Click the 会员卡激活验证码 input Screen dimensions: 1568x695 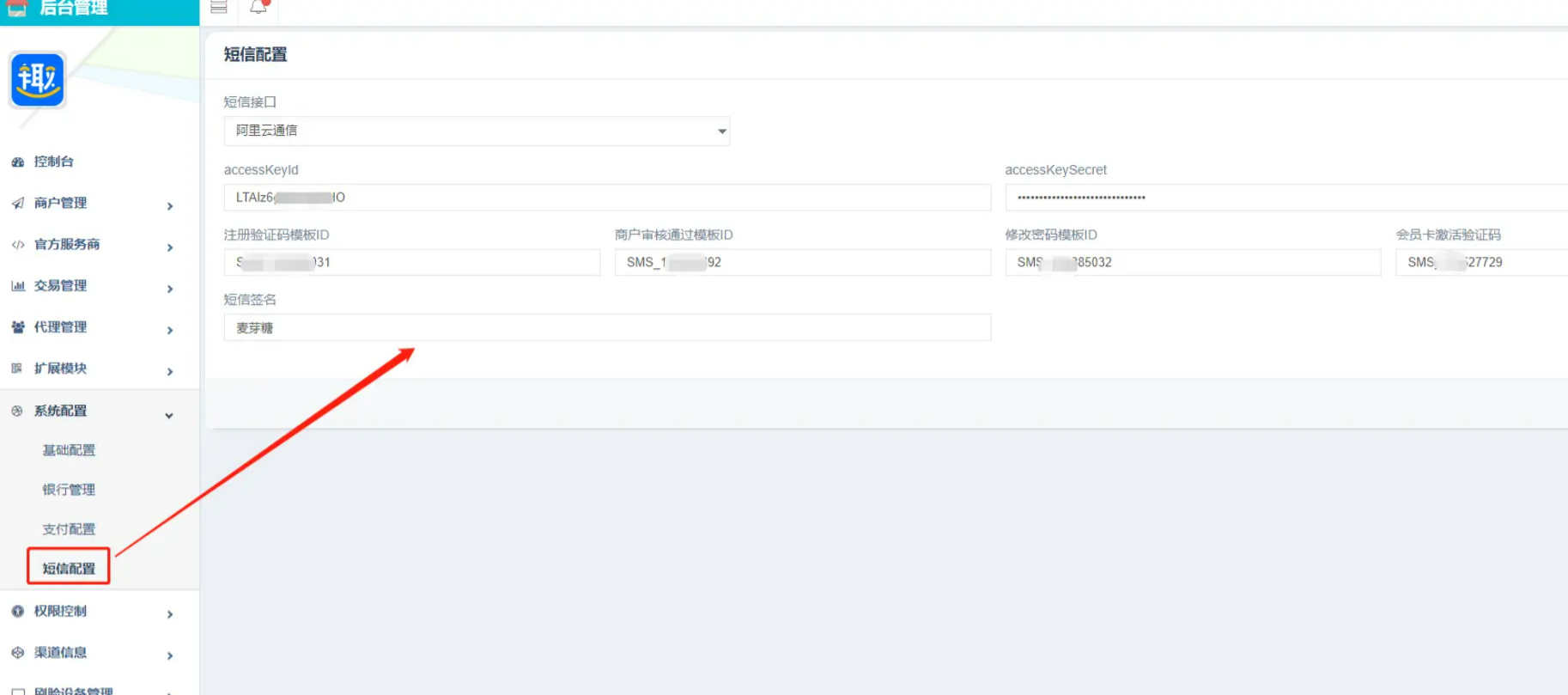1482,262
